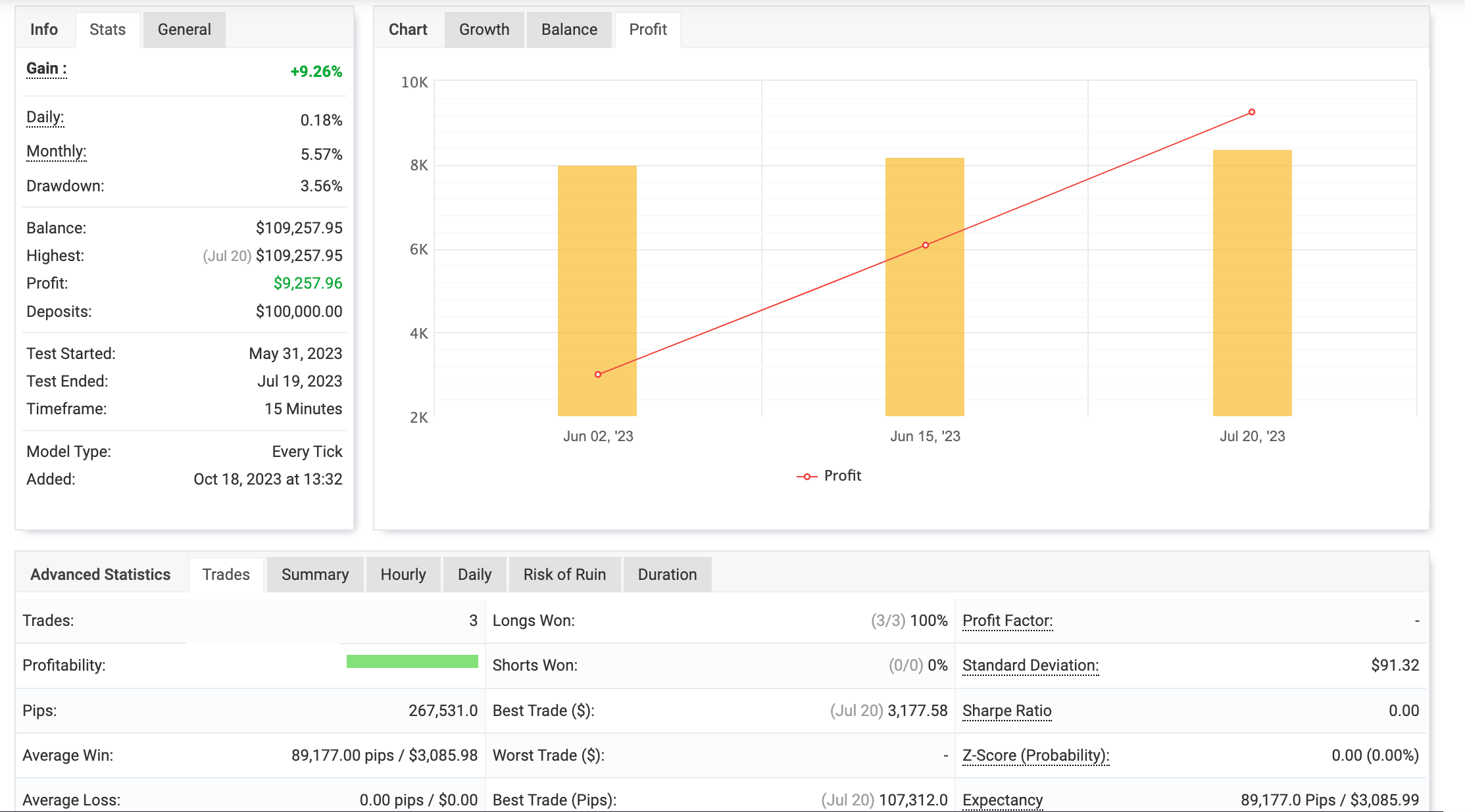Open the Risk of Ruin tab
1465x812 pixels.
coord(564,575)
